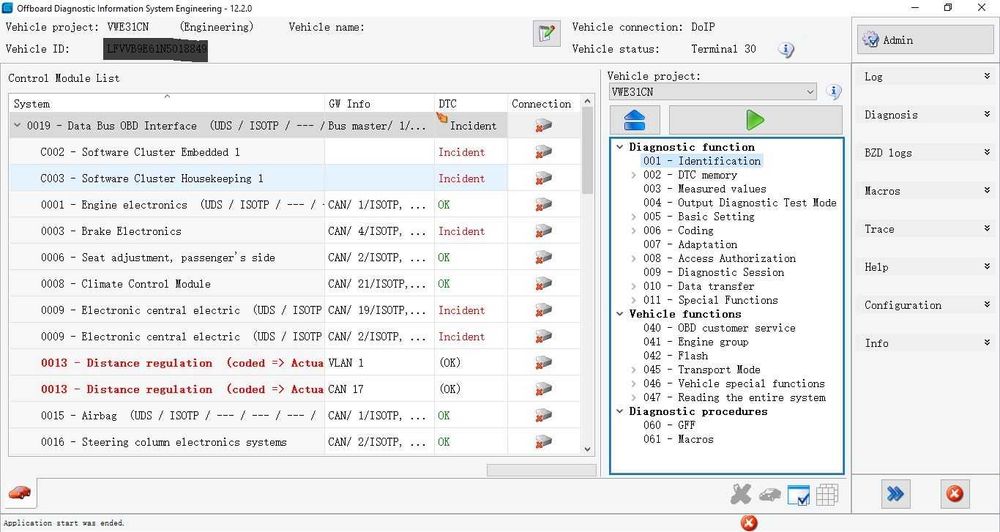1000x532 pixels.
Task: Select 004 - Output Diagnostic Test Mode
Action: 739,203
